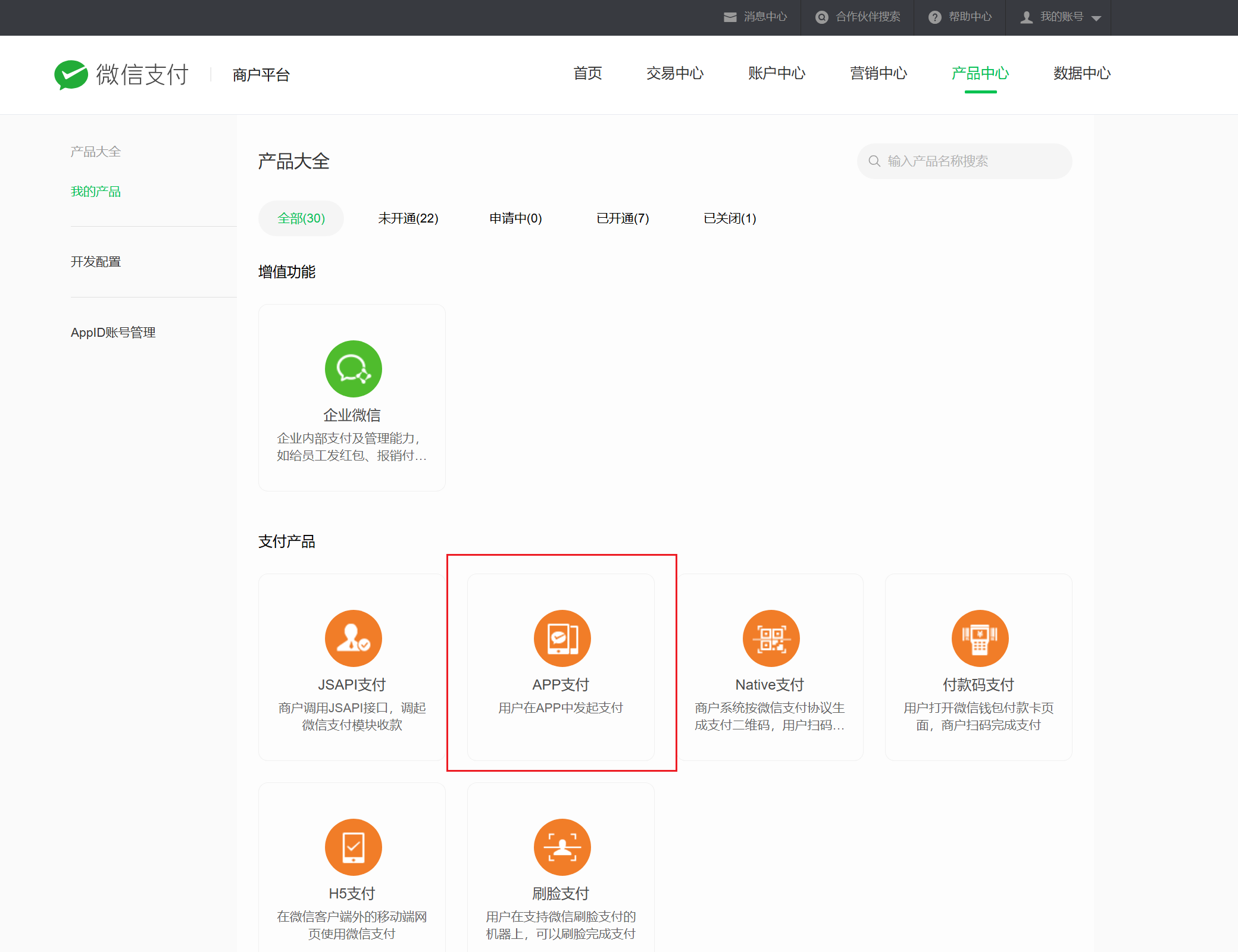Open 营销中心 navigation item
This screenshot has width=1238, height=952.
pos(879,73)
